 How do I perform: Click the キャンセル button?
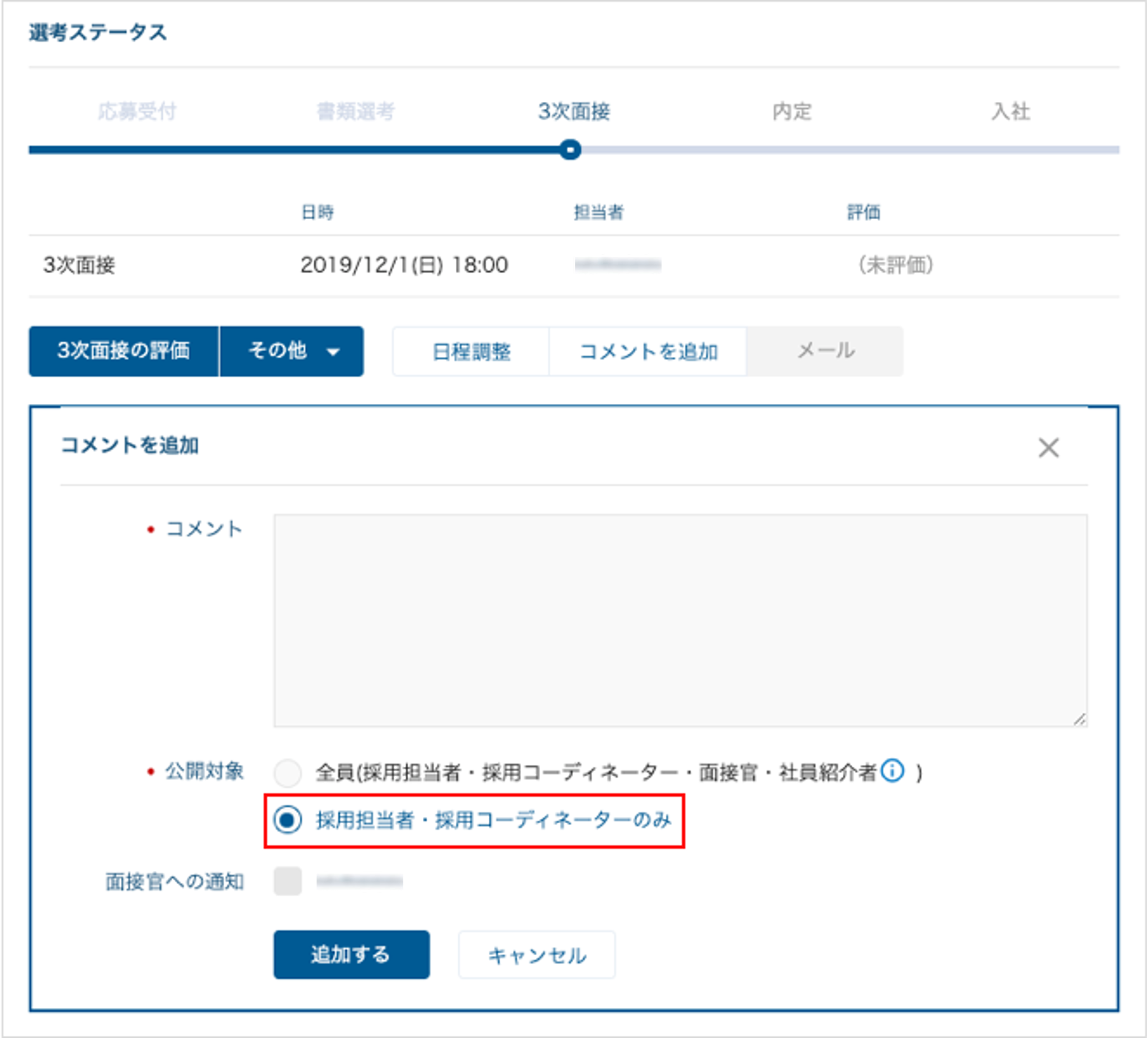click(x=537, y=954)
